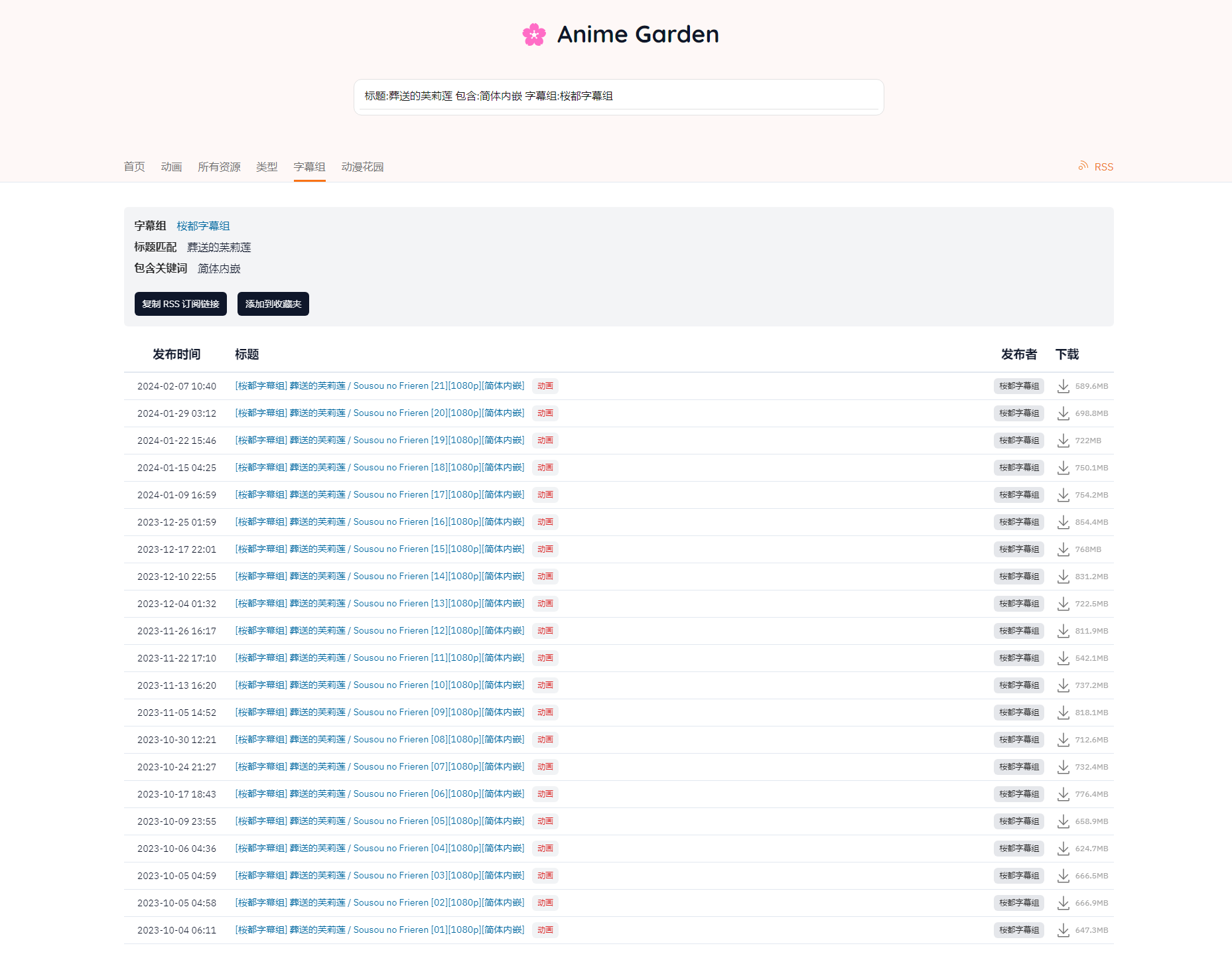Open the 所有资源 tab
The width and height of the screenshot is (1232, 966).
click(x=219, y=167)
